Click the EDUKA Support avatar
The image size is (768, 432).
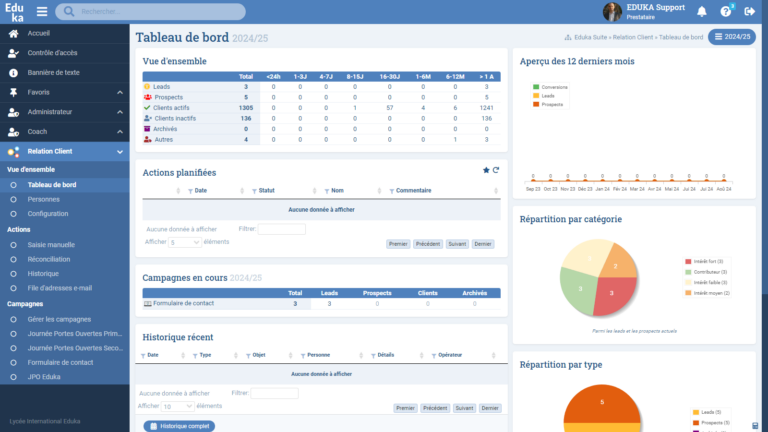(612, 12)
